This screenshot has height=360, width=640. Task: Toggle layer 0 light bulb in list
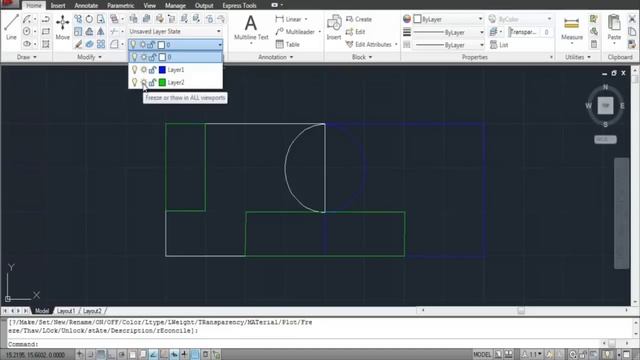point(134,57)
